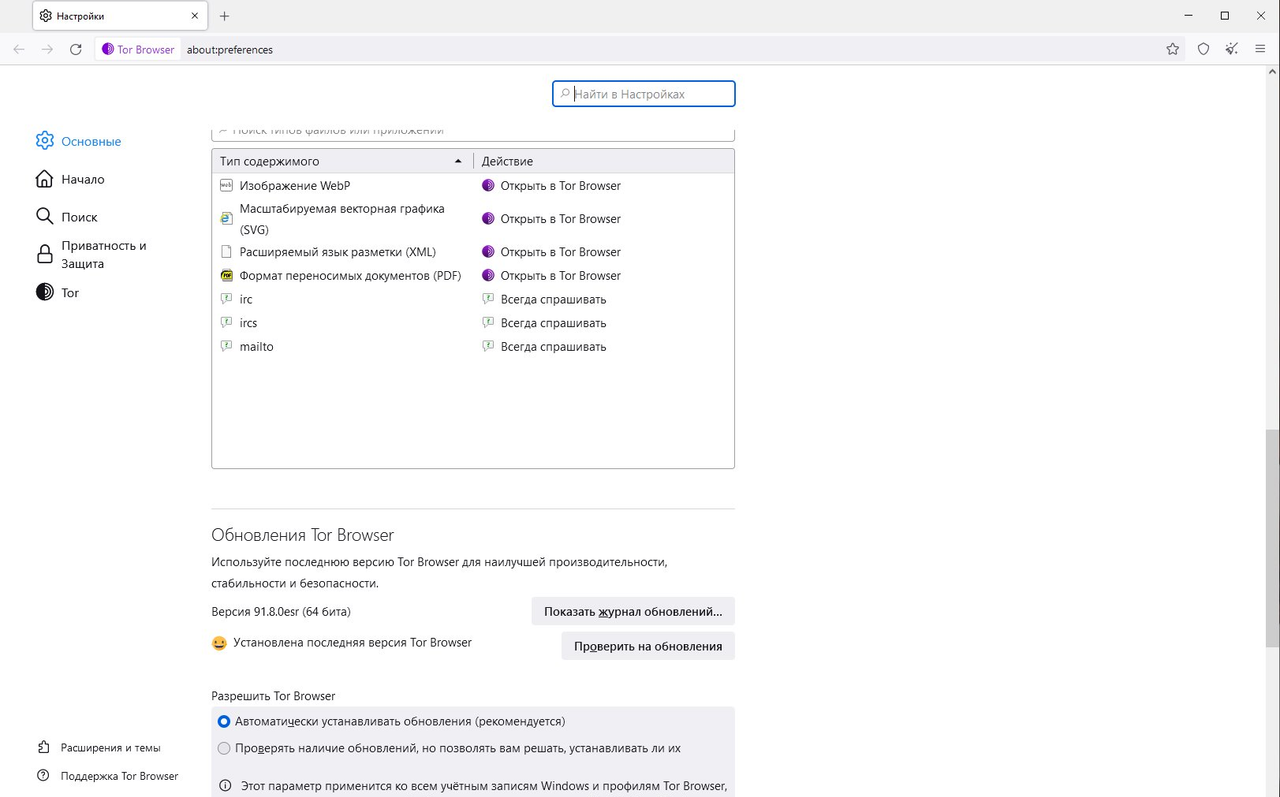Click the Изображение WebP file type icon
Screen dimensions: 1280x797
[x=226, y=186]
